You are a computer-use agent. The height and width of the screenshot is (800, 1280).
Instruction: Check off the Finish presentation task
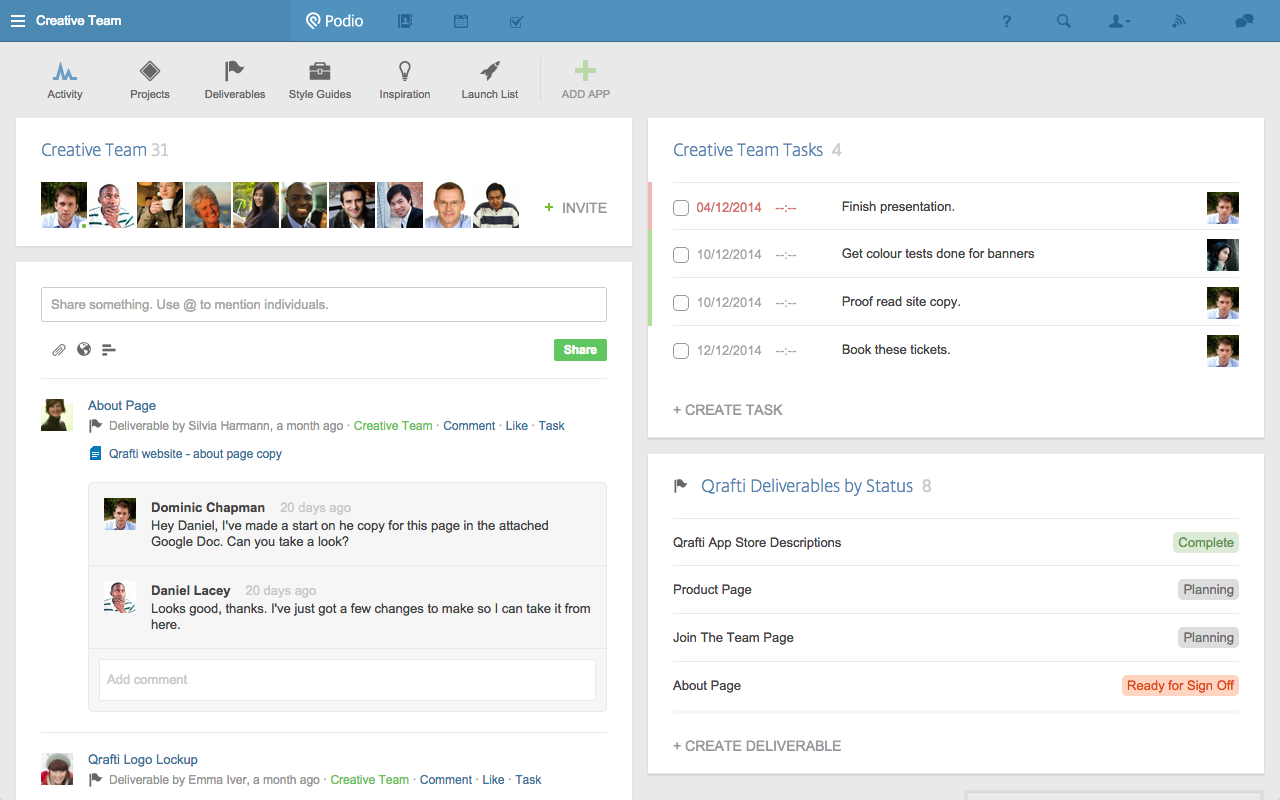pos(681,208)
